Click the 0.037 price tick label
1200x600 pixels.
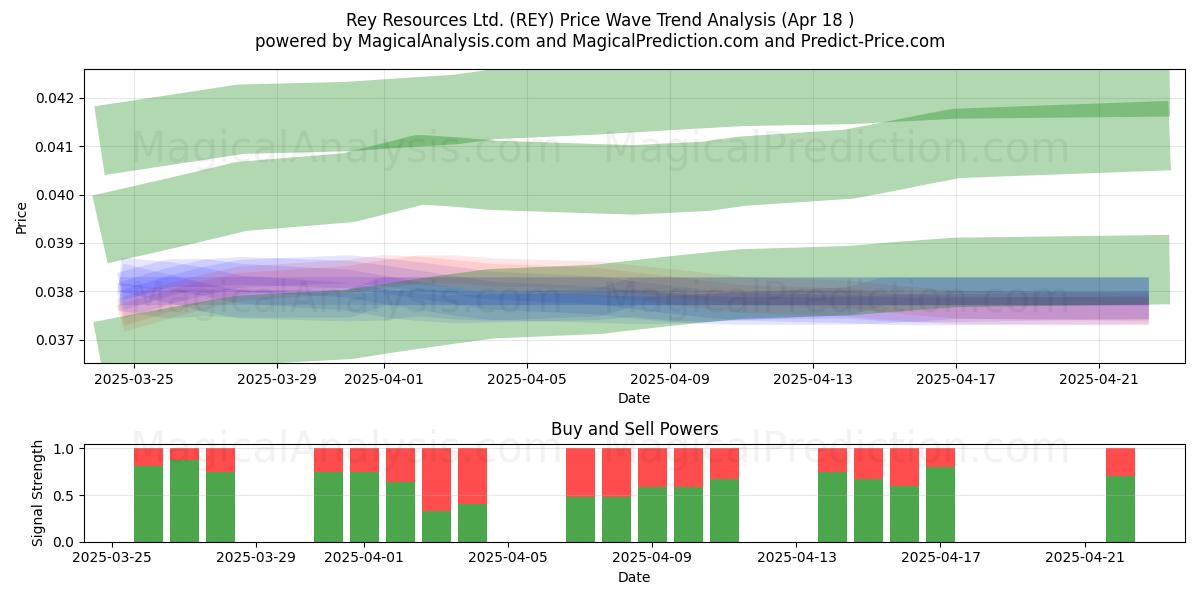pyautogui.click(x=56, y=340)
